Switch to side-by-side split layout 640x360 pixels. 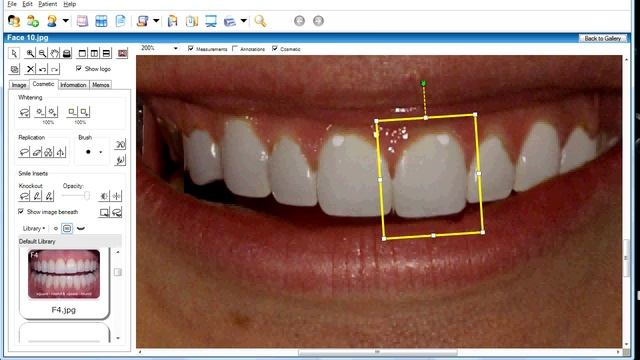coord(94,53)
